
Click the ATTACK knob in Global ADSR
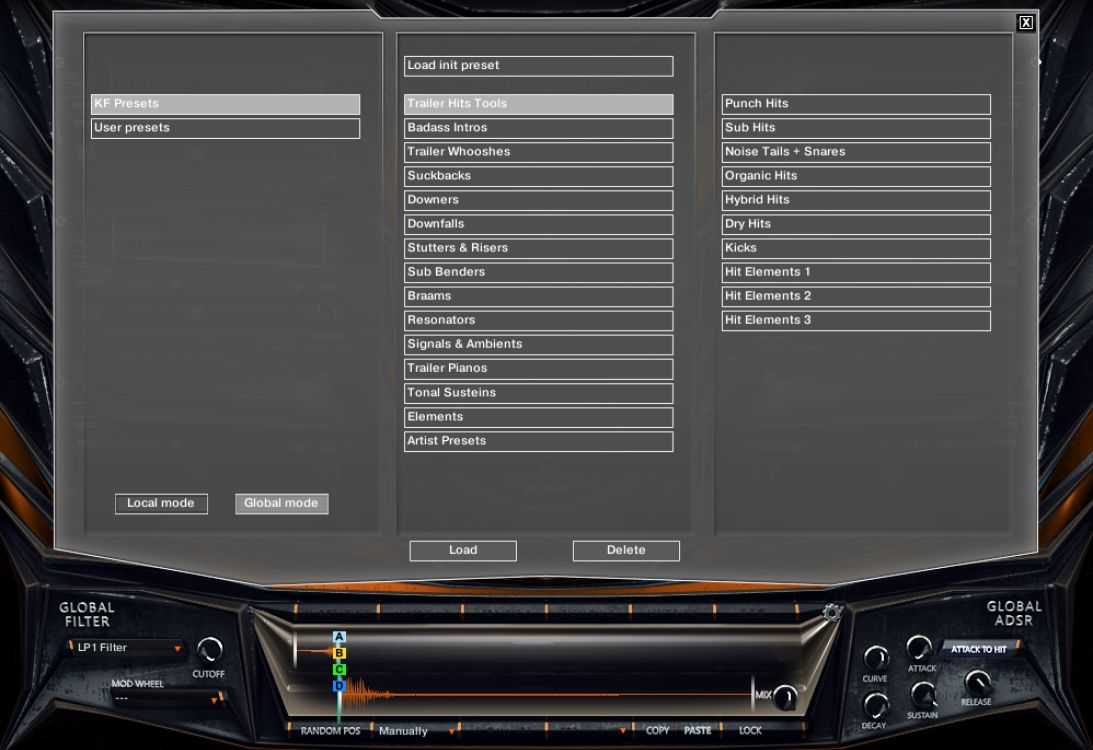pyautogui.click(x=920, y=647)
